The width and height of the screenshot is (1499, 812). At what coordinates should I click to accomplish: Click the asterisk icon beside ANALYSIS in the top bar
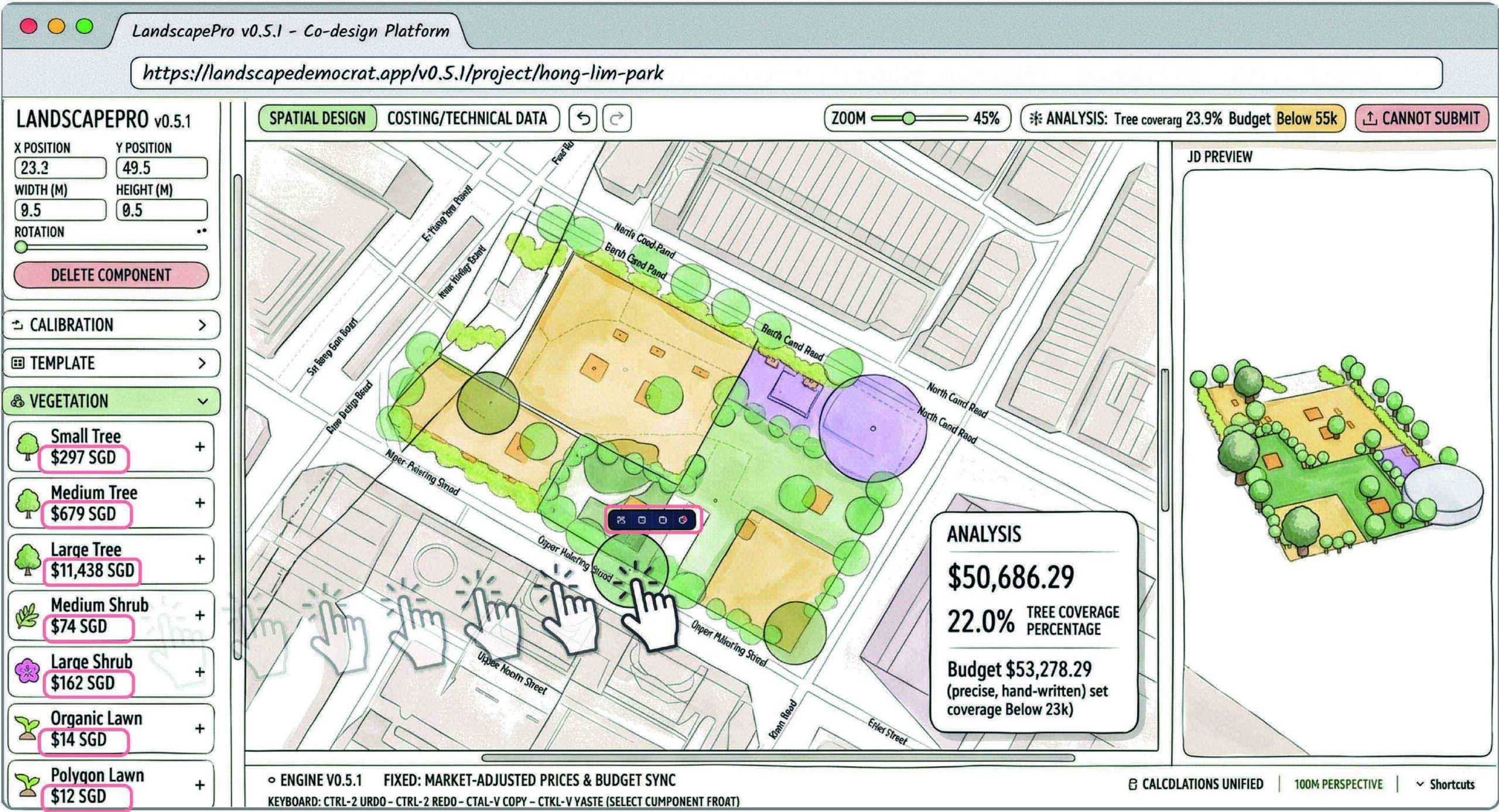click(x=1035, y=118)
